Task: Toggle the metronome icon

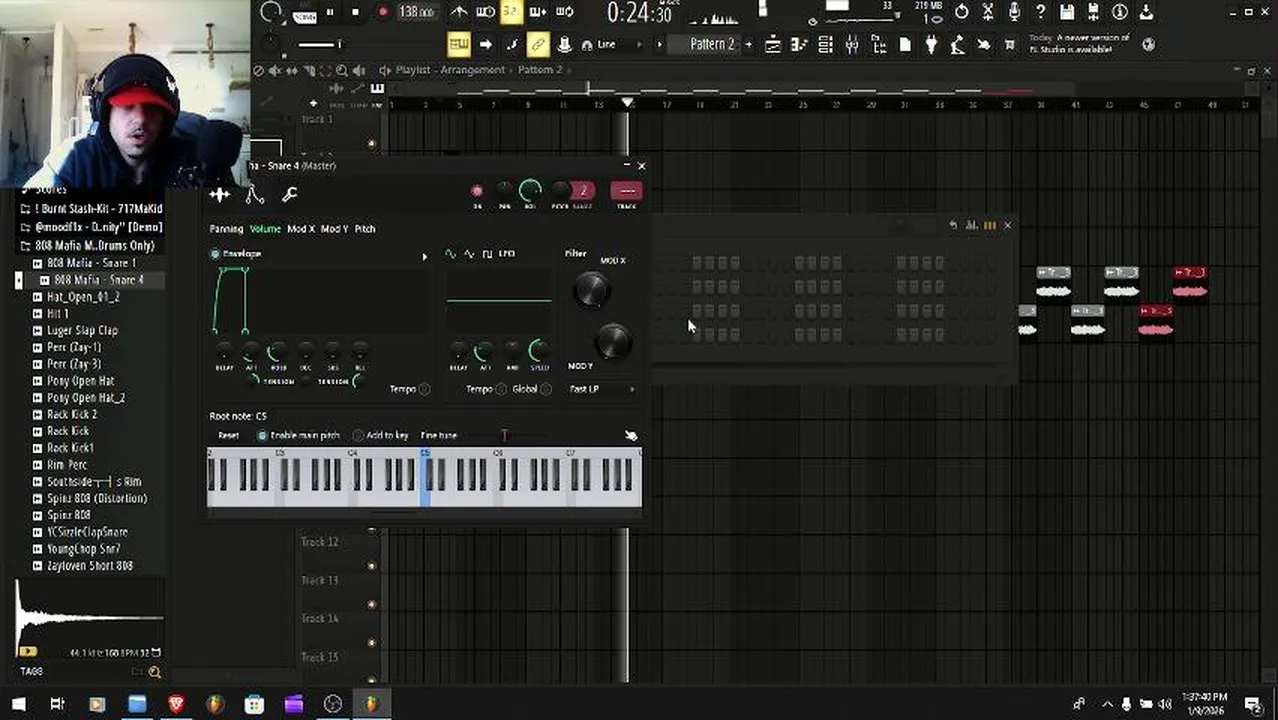Action: click(459, 12)
